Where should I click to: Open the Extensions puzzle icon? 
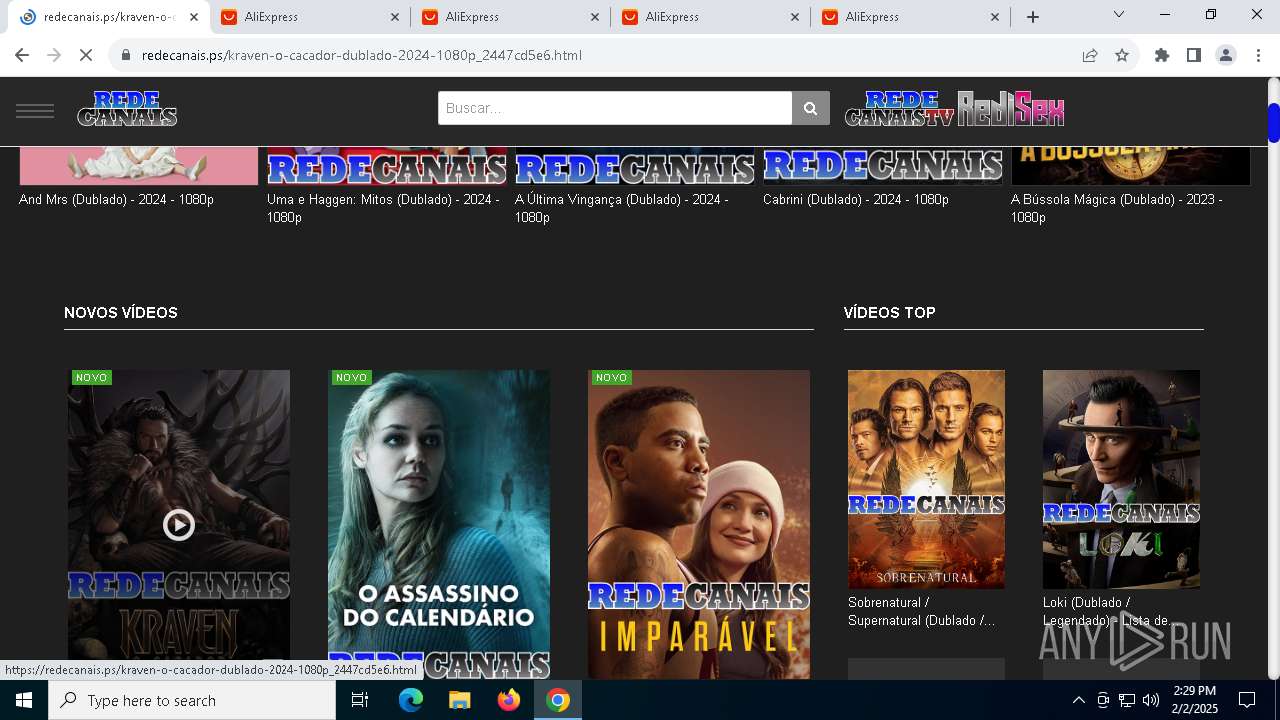coord(1162,55)
